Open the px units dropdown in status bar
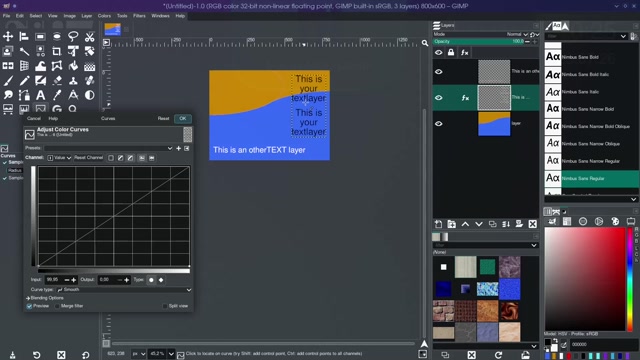Screen dimensions: 640x360 point(139,354)
